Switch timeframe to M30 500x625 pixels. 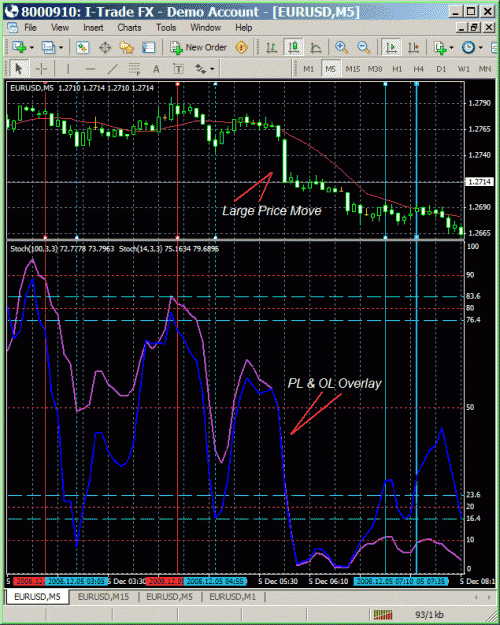(x=375, y=69)
